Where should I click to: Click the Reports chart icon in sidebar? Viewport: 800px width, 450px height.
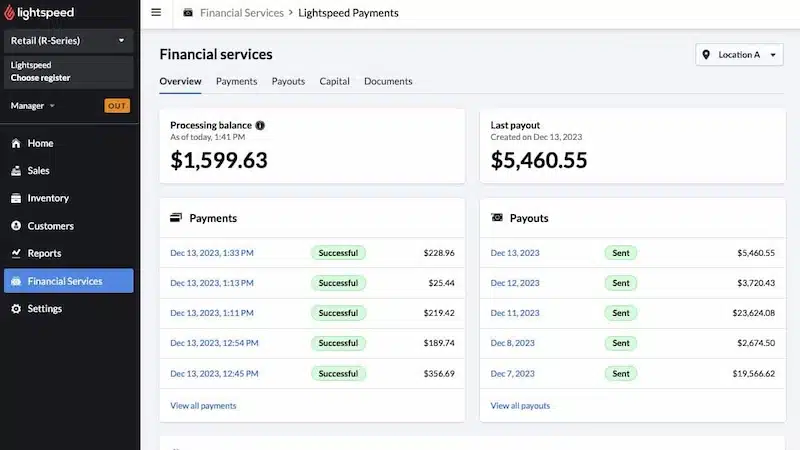tap(16, 253)
